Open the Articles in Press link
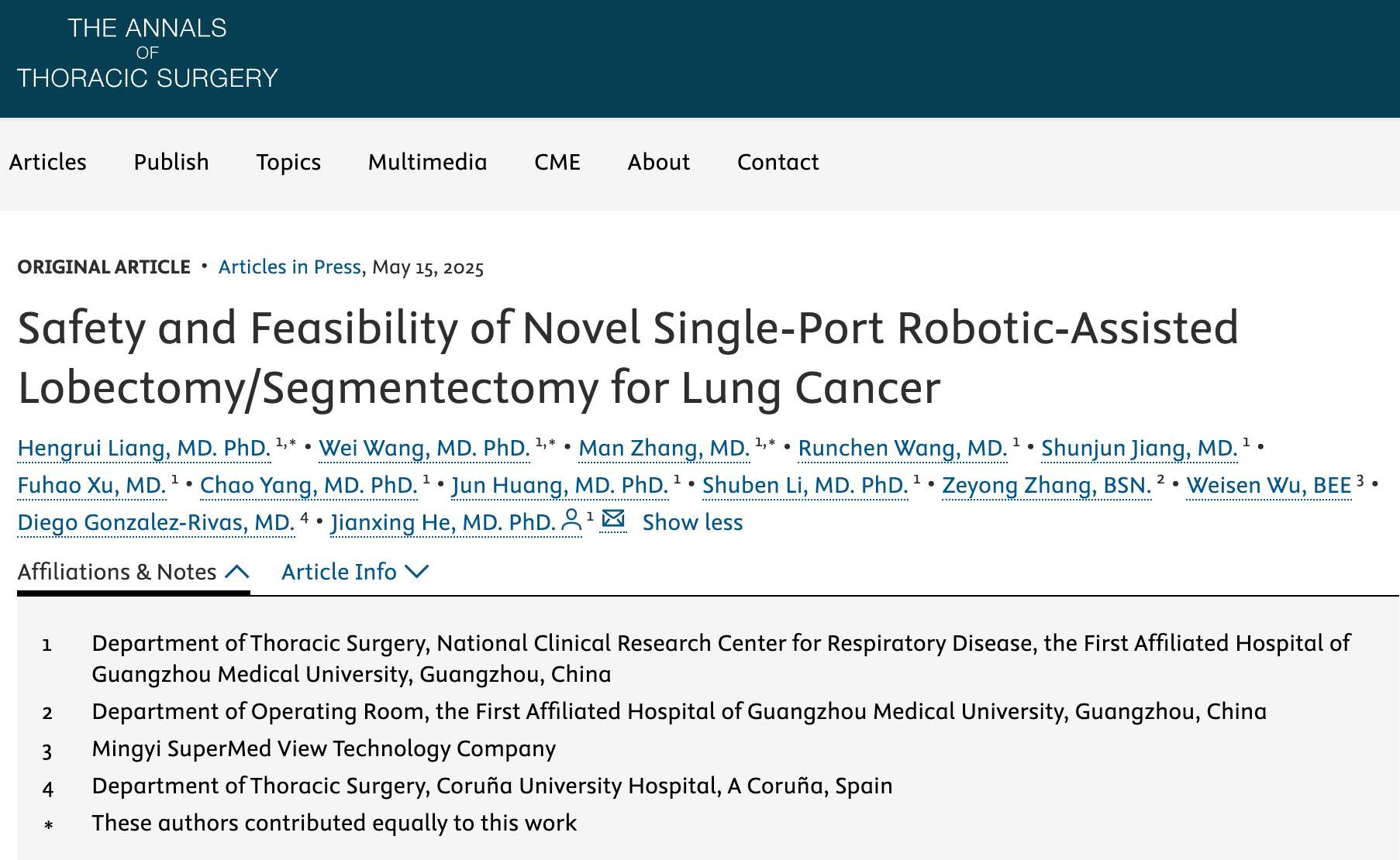 290,267
